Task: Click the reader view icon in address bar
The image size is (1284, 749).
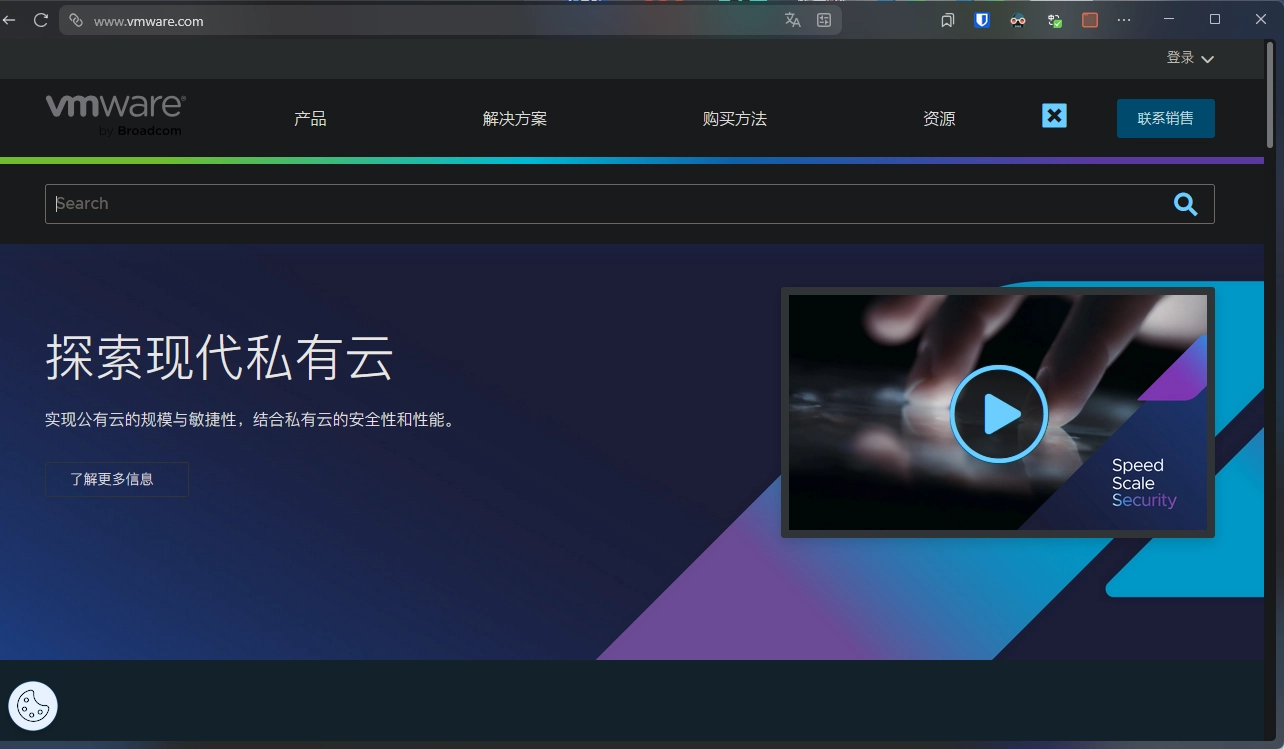Action: [x=824, y=20]
